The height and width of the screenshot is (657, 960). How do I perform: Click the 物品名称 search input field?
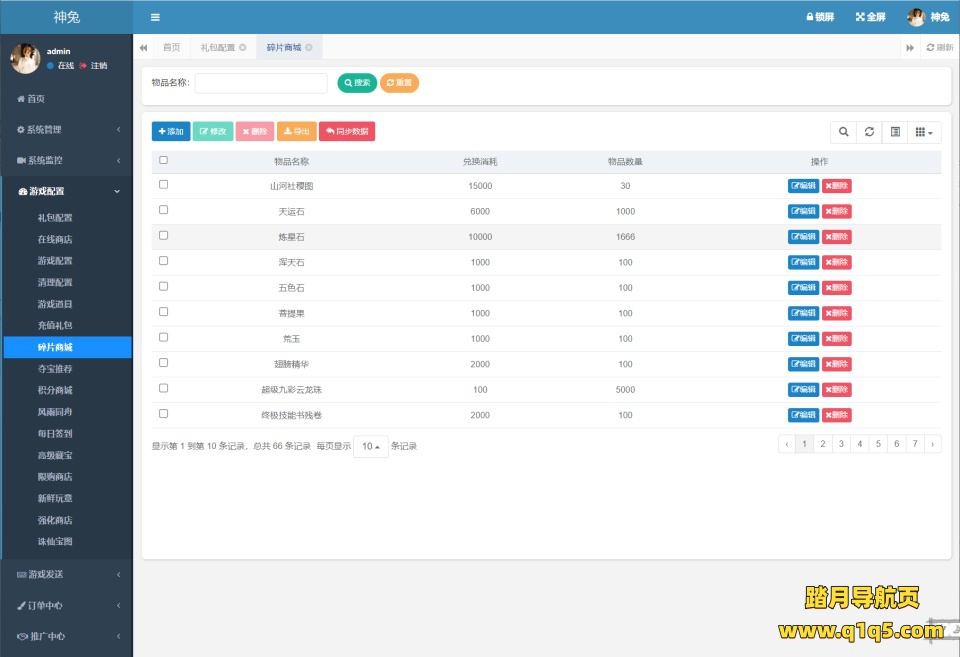coord(261,83)
